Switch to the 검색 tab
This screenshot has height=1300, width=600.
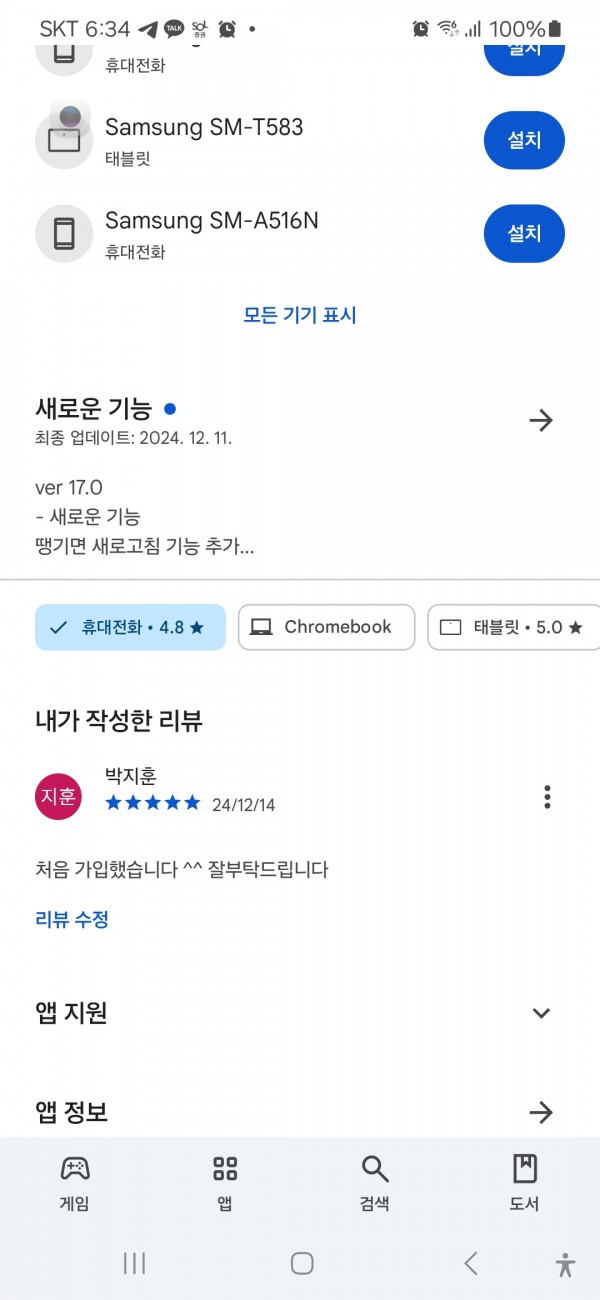point(375,1183)
